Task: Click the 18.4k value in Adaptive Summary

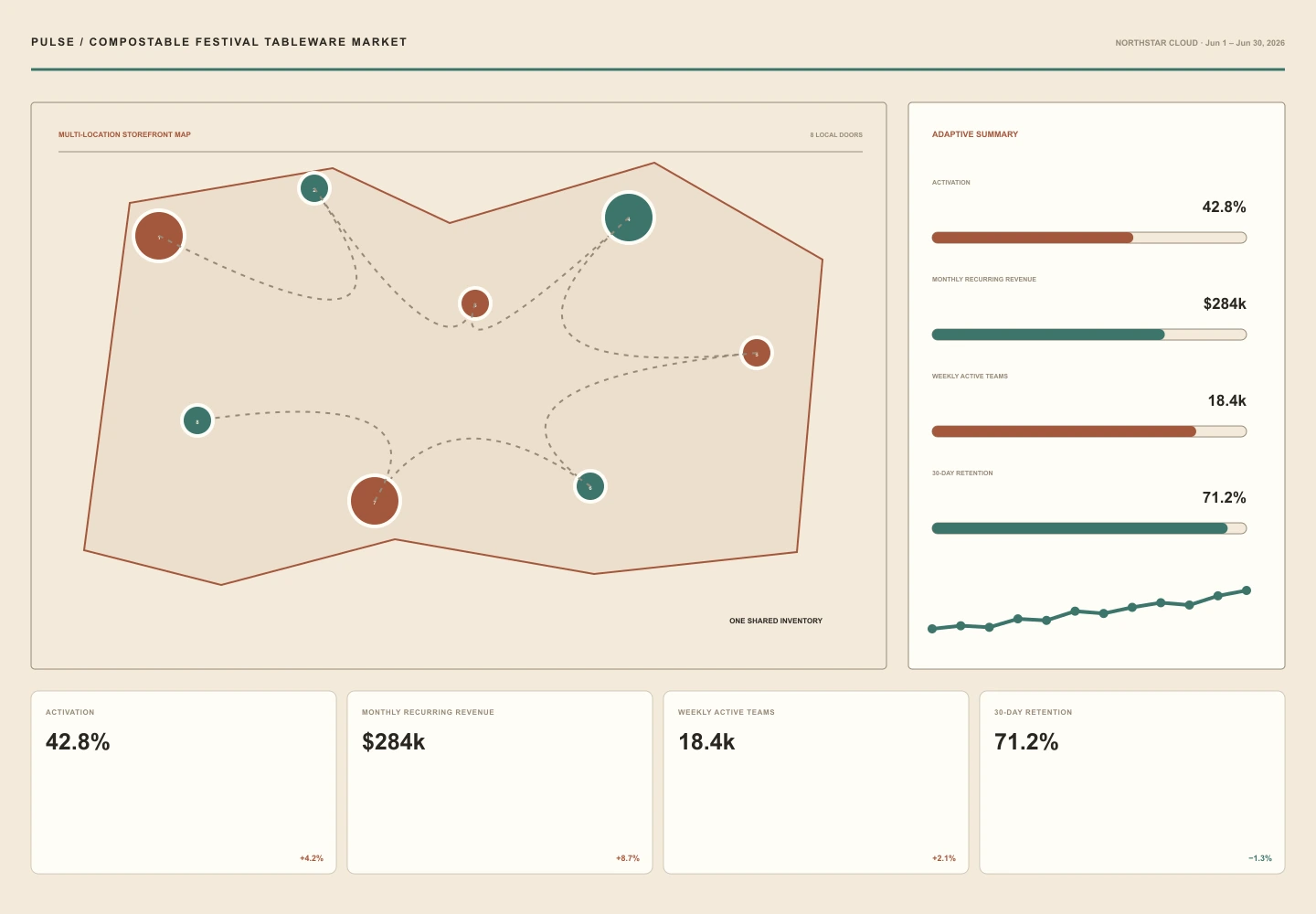Action: point(1227,401)
